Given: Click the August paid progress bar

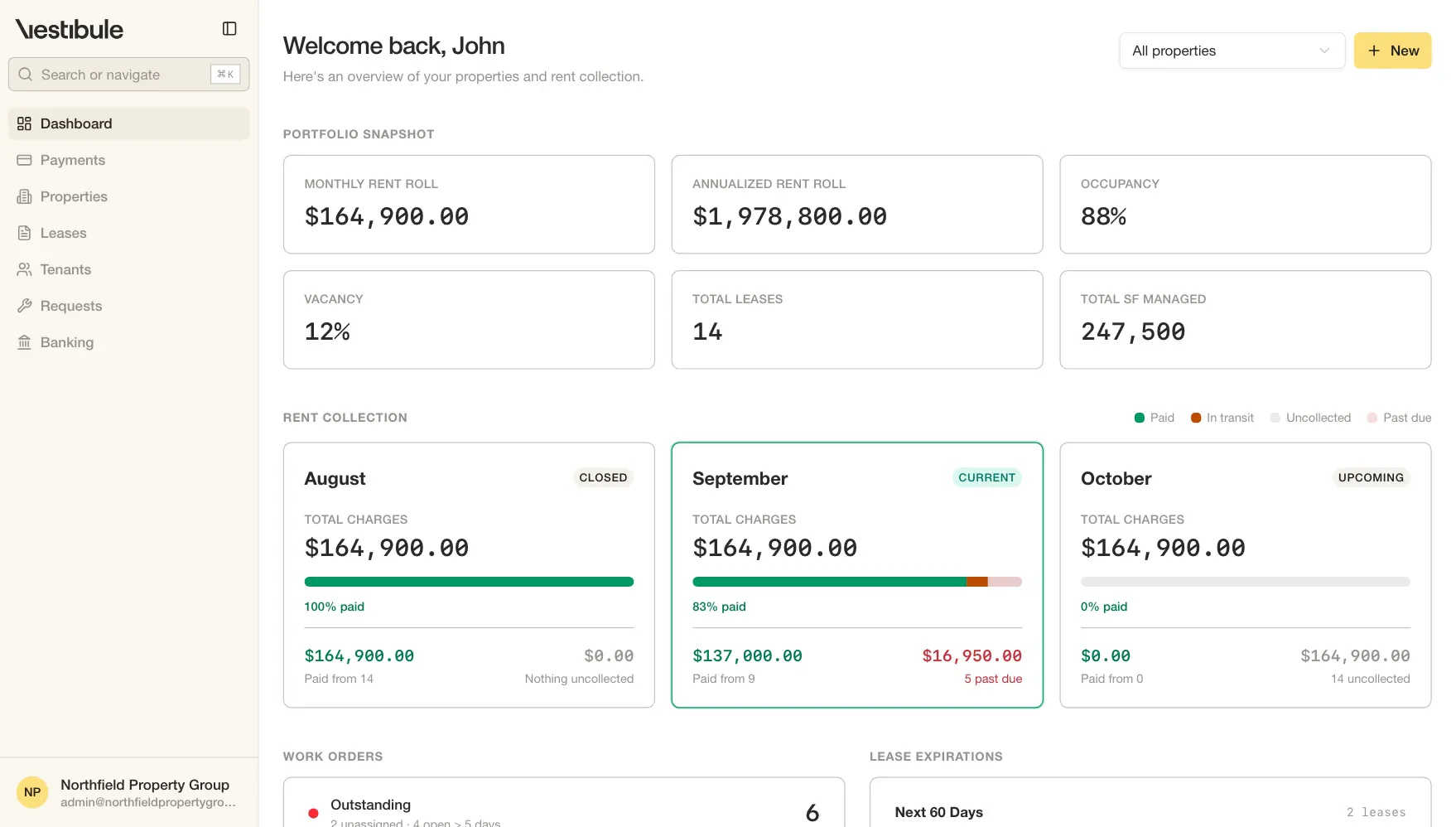Looking at the screenshot, I should pos(469,582).
